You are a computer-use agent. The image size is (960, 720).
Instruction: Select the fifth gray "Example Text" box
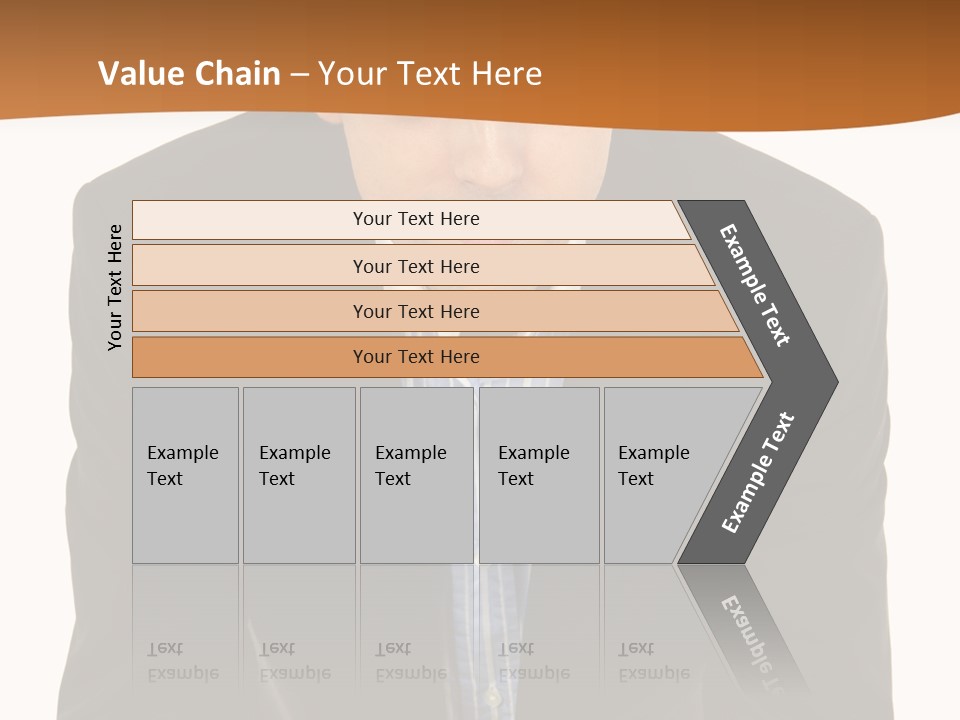pyautogui.click(x=660, y=475)
